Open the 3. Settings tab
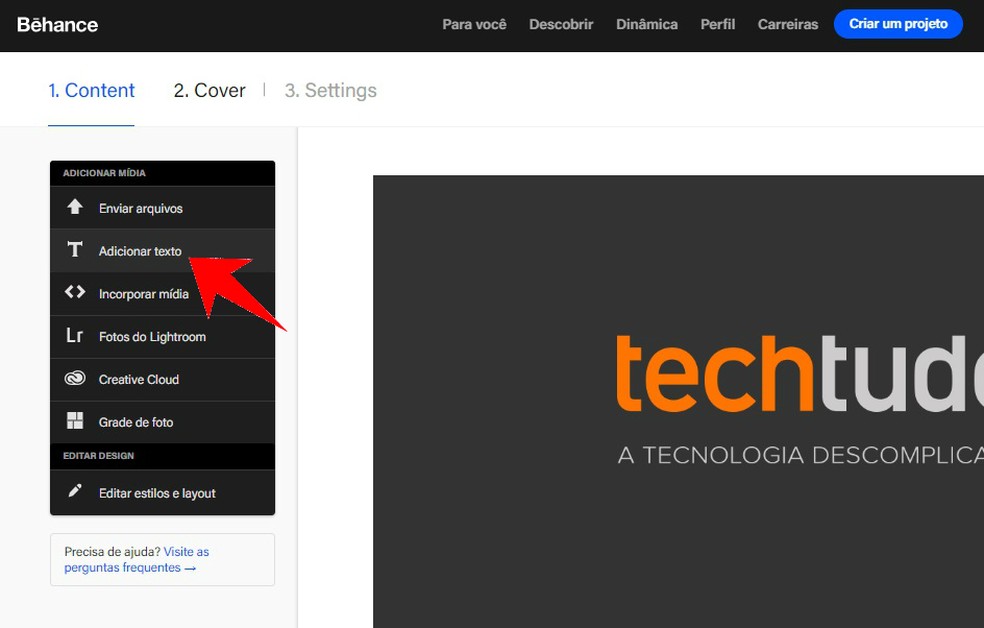The height and width of the screenshot is (628, 984). (330, 90)
